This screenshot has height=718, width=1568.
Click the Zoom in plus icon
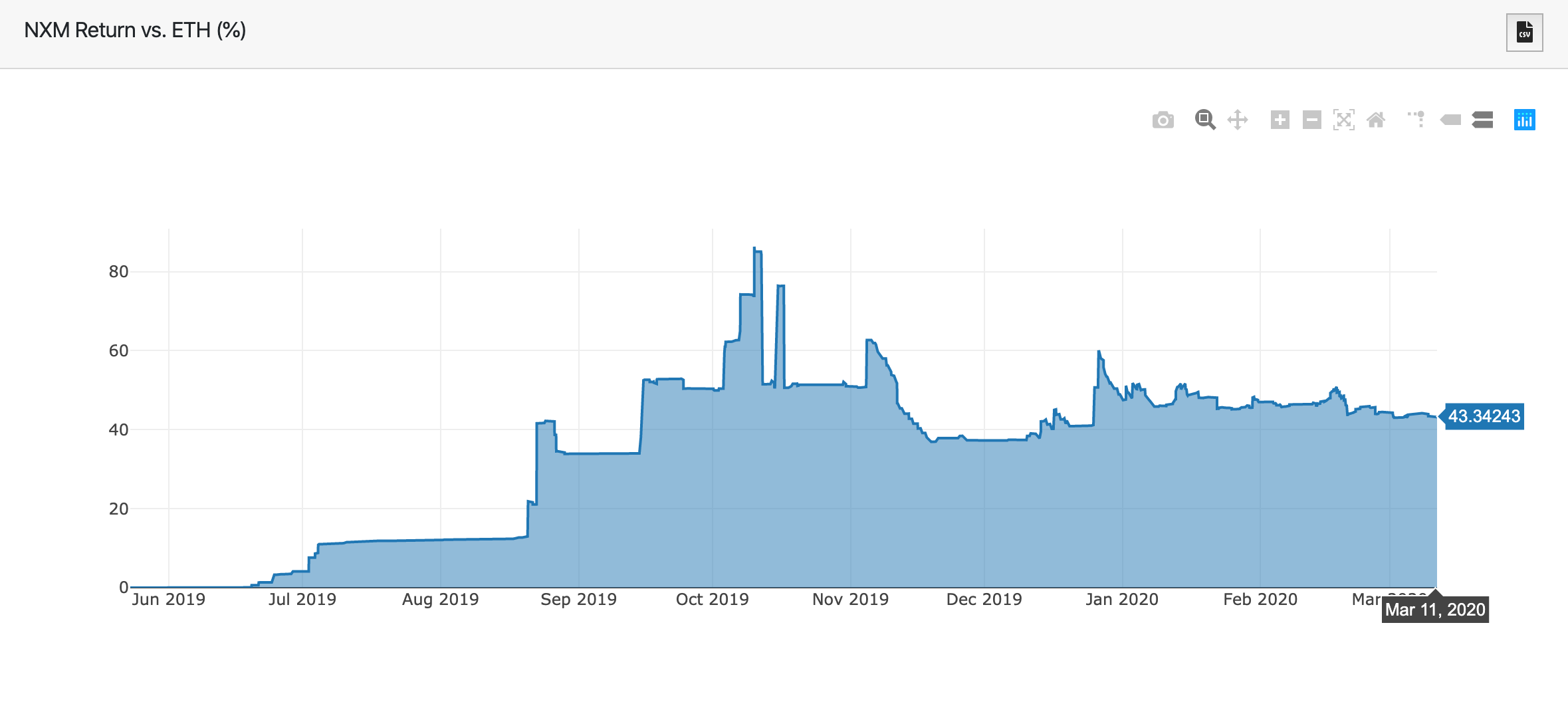coord(1280,120)
